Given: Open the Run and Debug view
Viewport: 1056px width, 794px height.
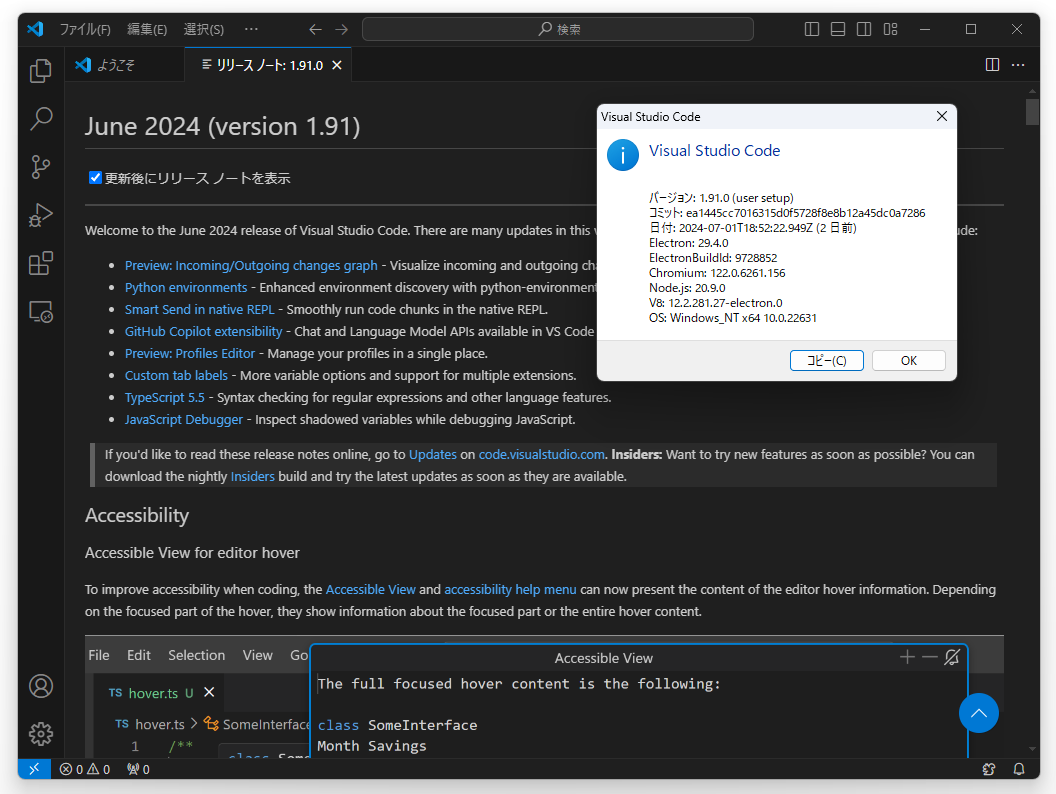Looking at the screenshot, I should click(40, 215).
